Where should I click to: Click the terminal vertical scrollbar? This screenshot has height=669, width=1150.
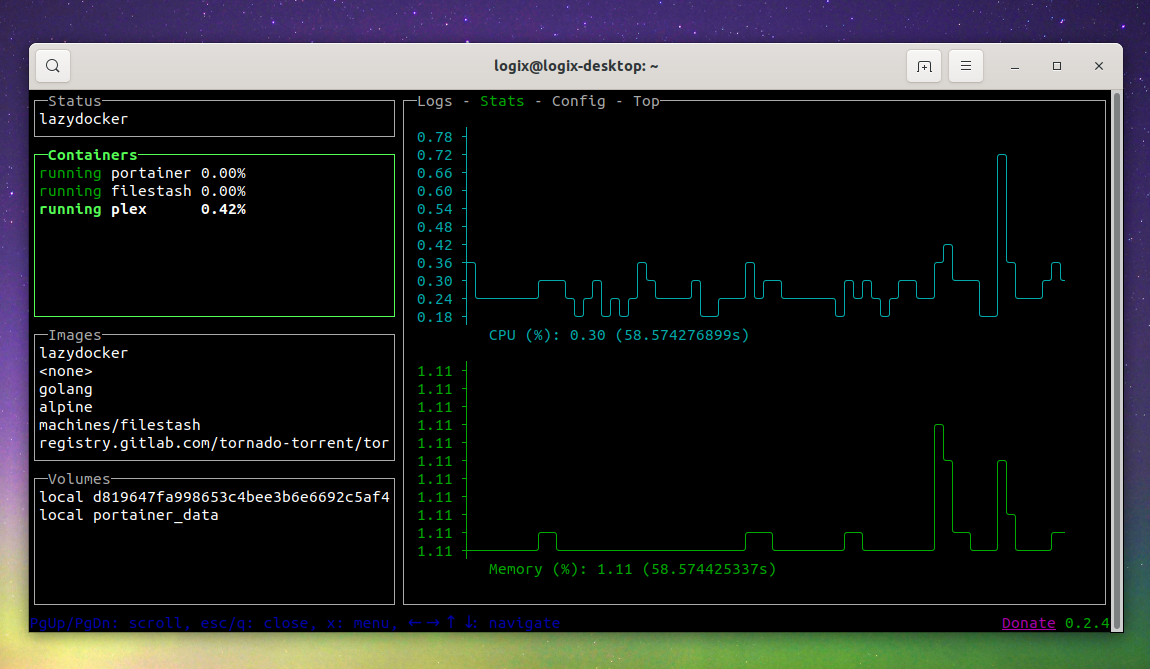[1117, 359]
